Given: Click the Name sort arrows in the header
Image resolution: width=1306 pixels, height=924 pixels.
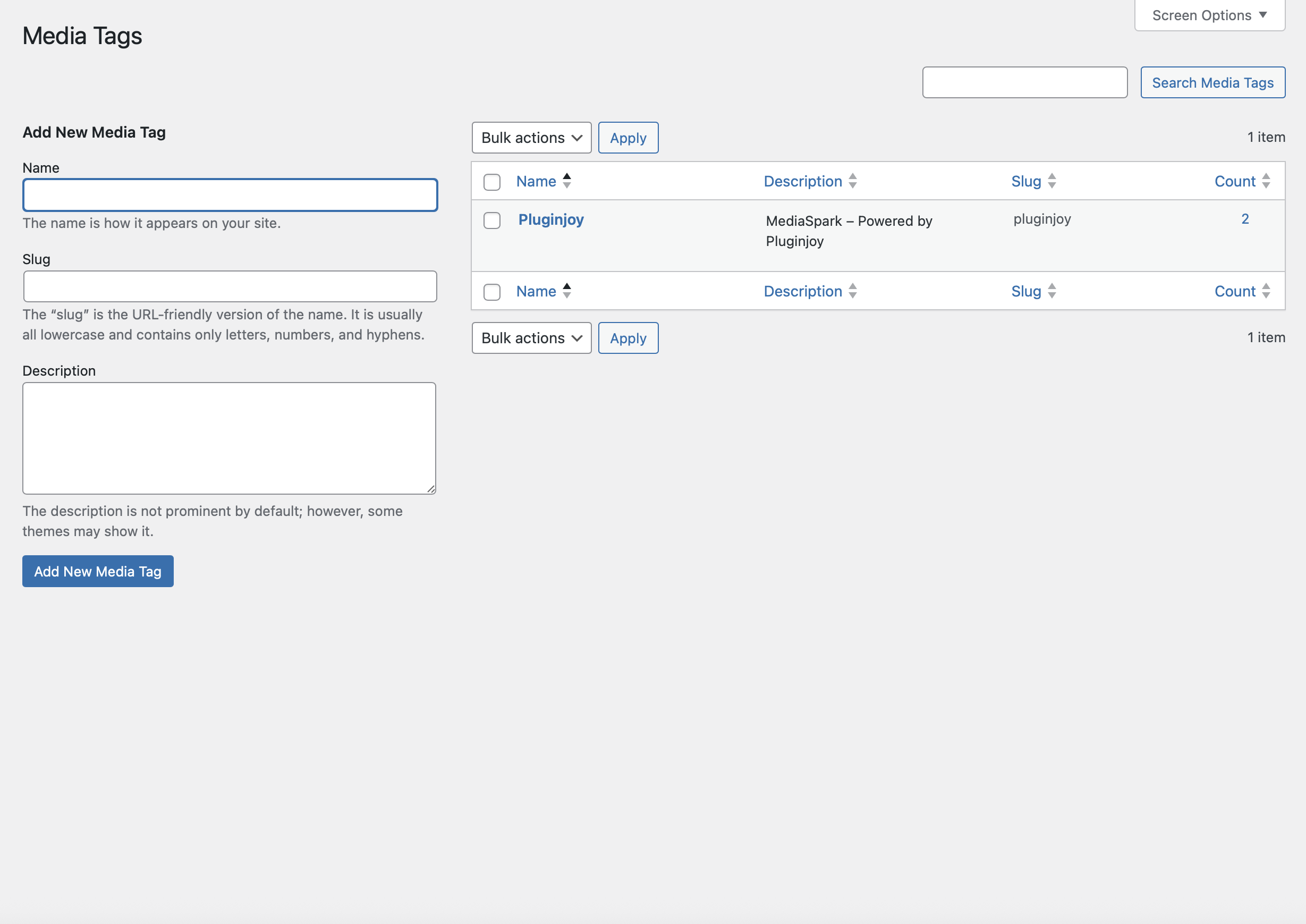Looking at the screenshot, I should [x=566, y=181].
